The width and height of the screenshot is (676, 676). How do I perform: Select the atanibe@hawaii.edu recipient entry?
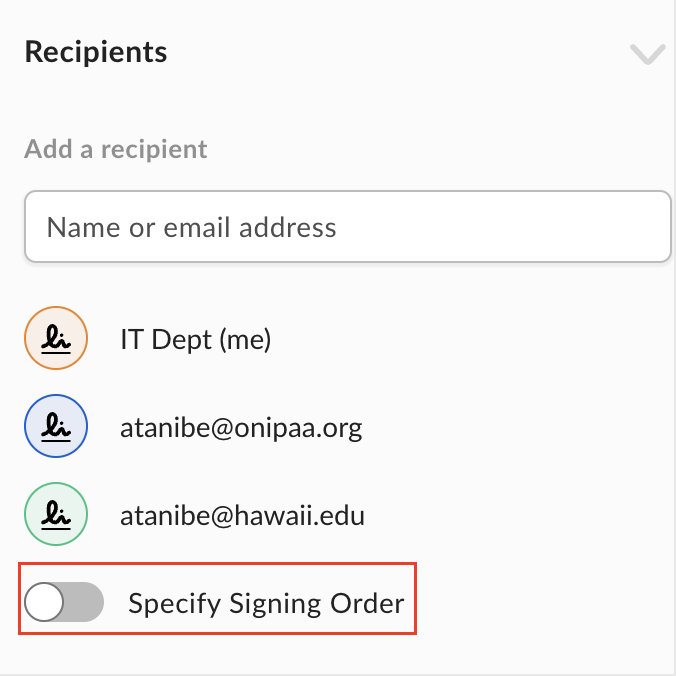click(242, 516)
